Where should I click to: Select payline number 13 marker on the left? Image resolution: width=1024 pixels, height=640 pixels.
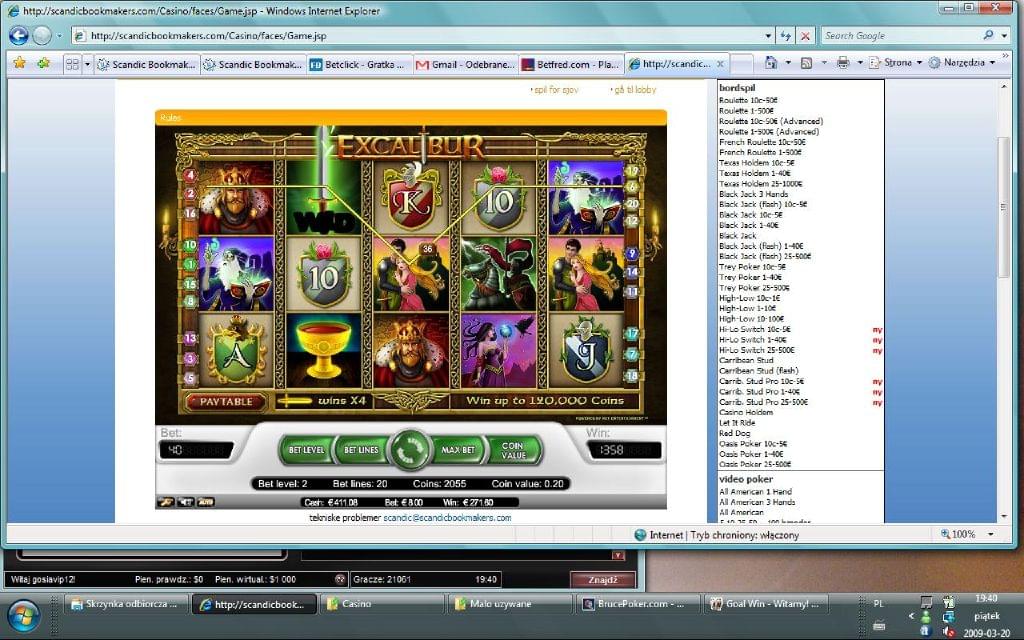[x=190, y=338]
